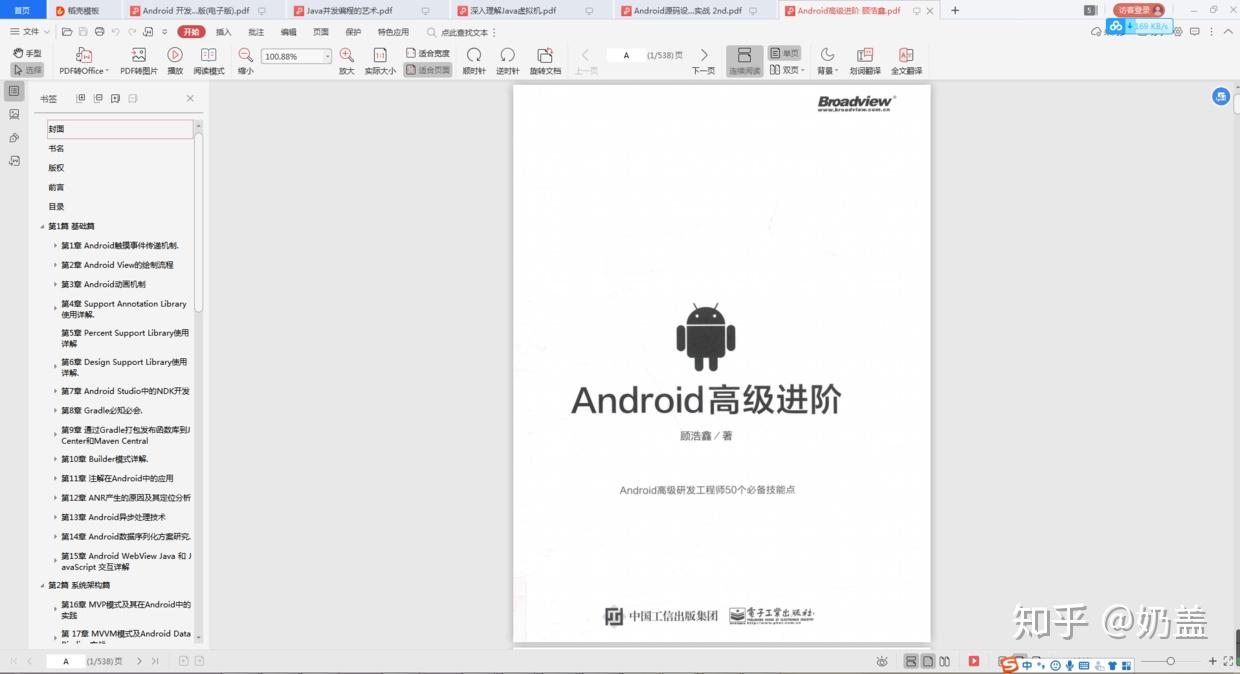Viewport: 1240px width, 674px height.
Task: Open the zoom percentage 100.88% dropdown
Action: [327, 56]
